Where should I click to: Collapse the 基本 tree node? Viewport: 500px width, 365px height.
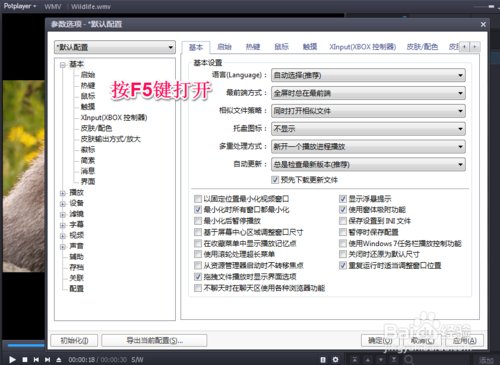pos(63,65)
